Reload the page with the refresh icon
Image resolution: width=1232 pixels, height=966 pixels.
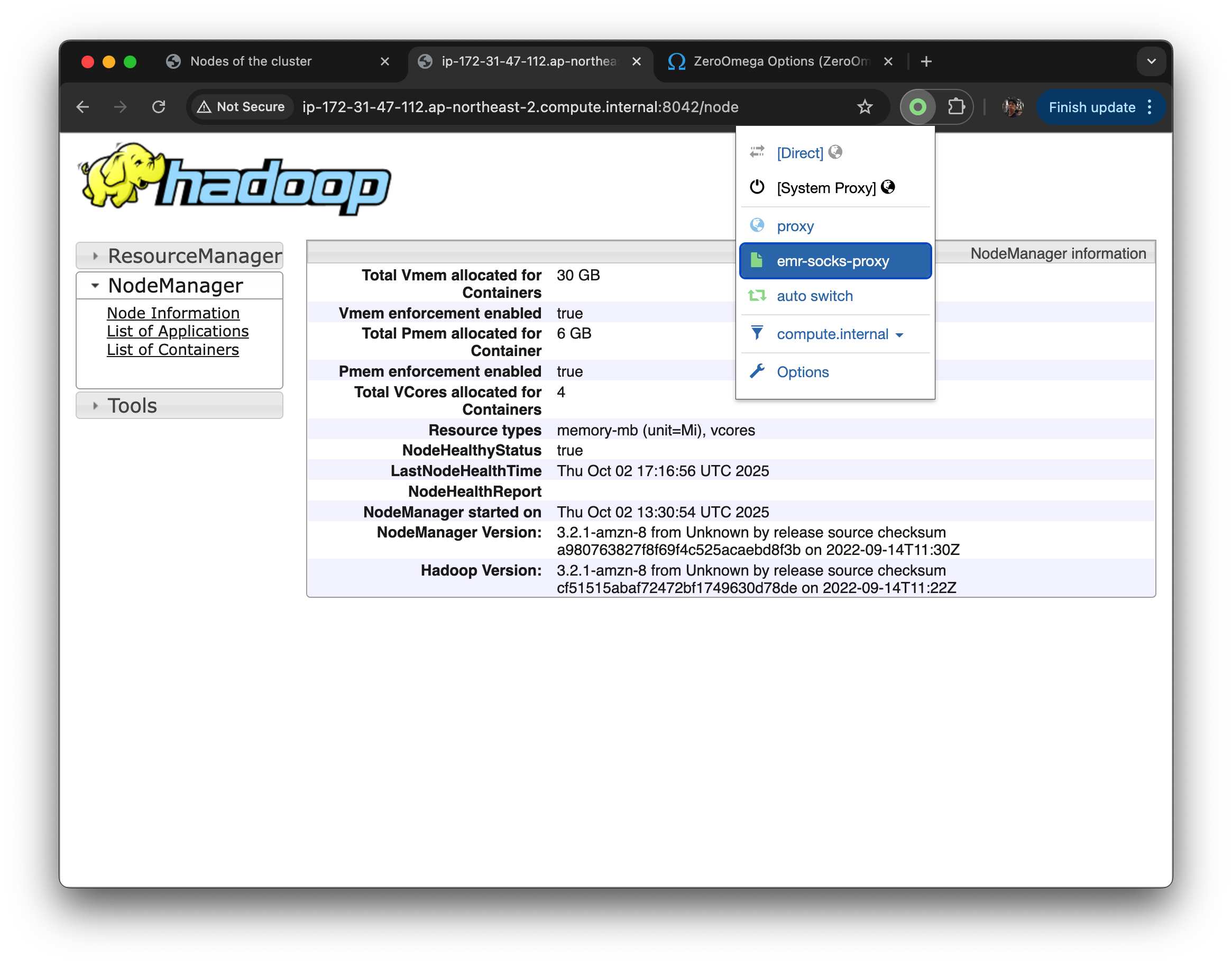point(159,106)
